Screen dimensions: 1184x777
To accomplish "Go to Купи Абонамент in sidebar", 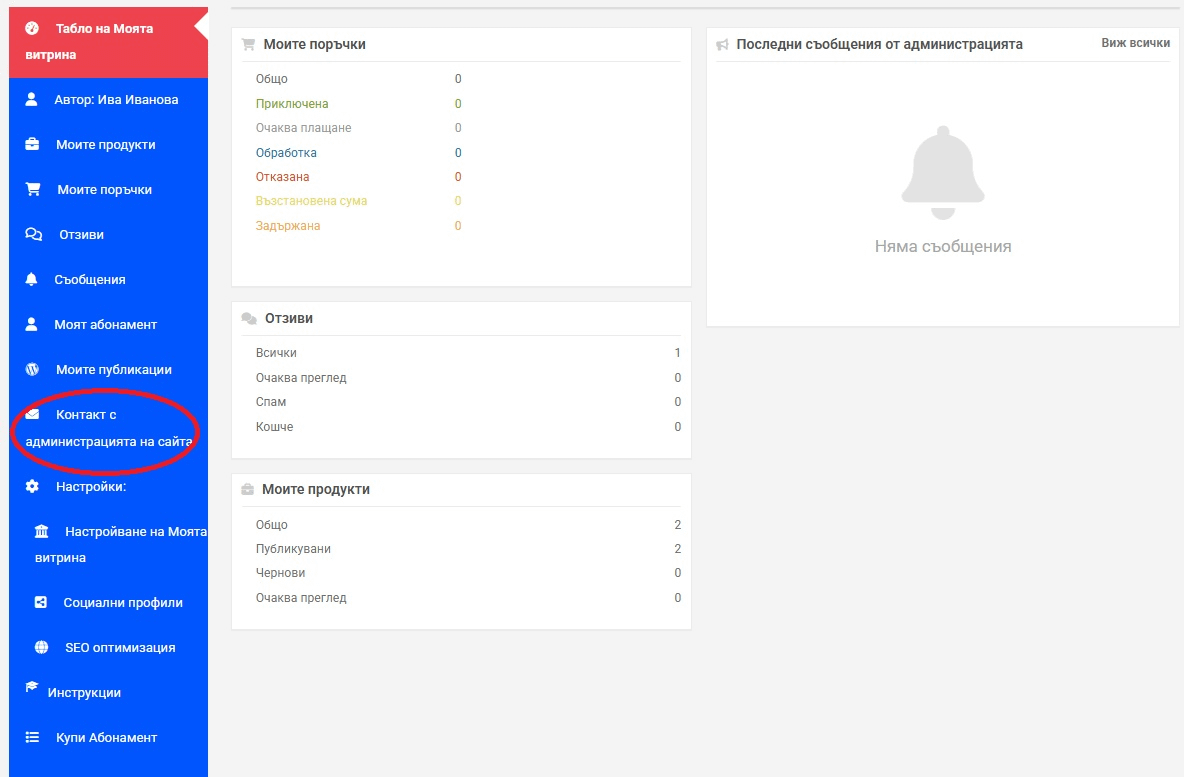I will point(106,737).
